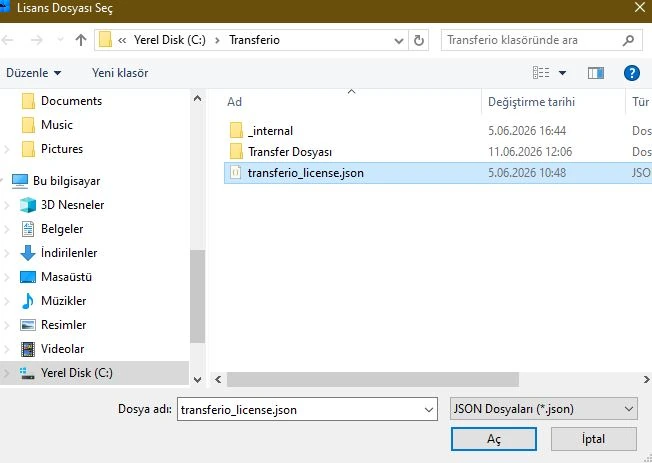This screenshot has height=463, width=652.
Task: Select transferio_license.json file
Action: point(306,173)
